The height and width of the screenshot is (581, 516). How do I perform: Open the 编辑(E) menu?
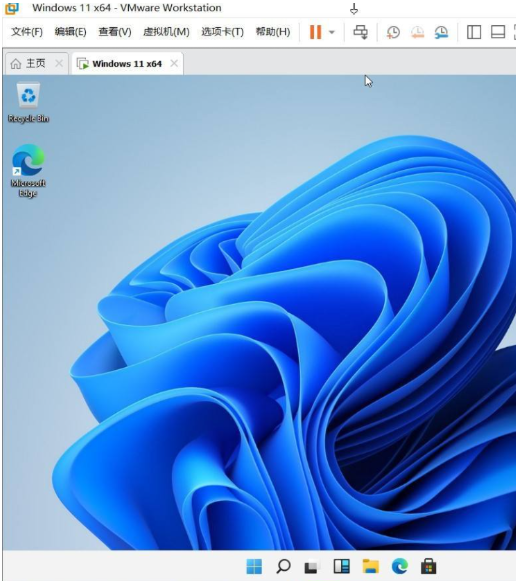coord(70,32)
